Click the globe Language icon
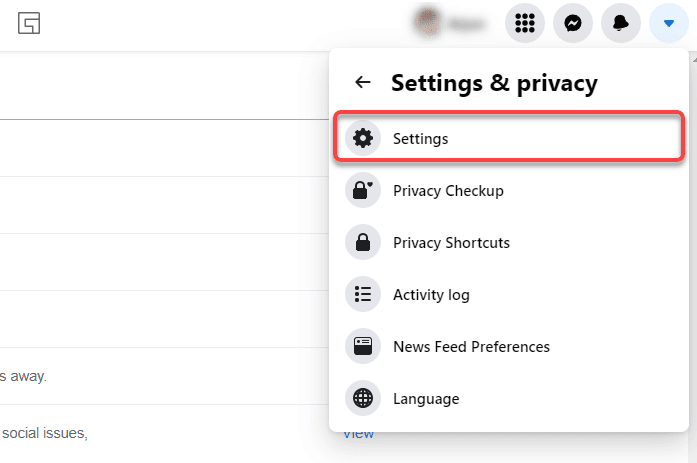Viewport: 697px width, 463px height. (363, 399)
